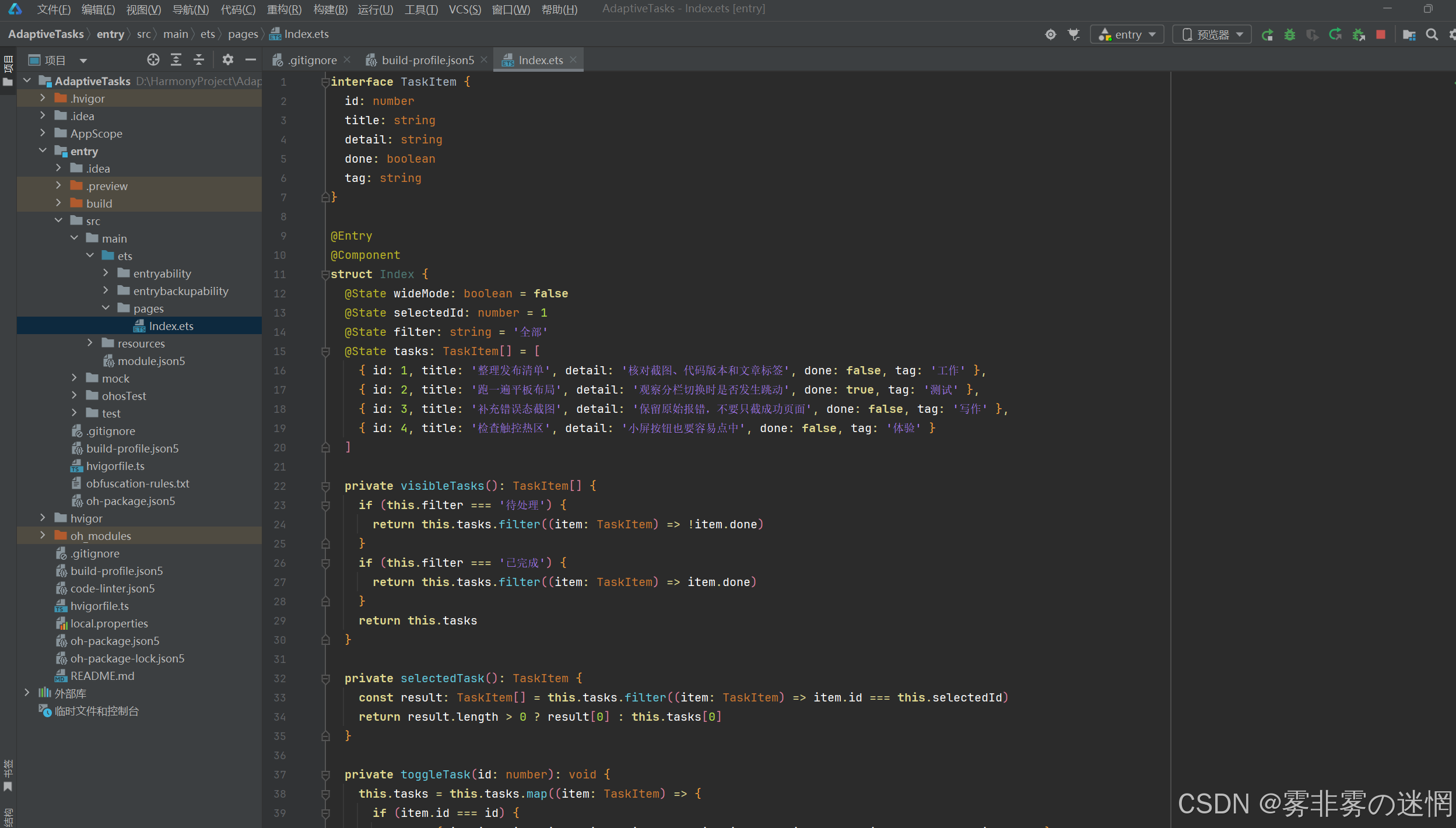The image size is (1456, 828).
Task: Click the locate-target crosshair icon in top toolbar
Action: (1050, 34)
